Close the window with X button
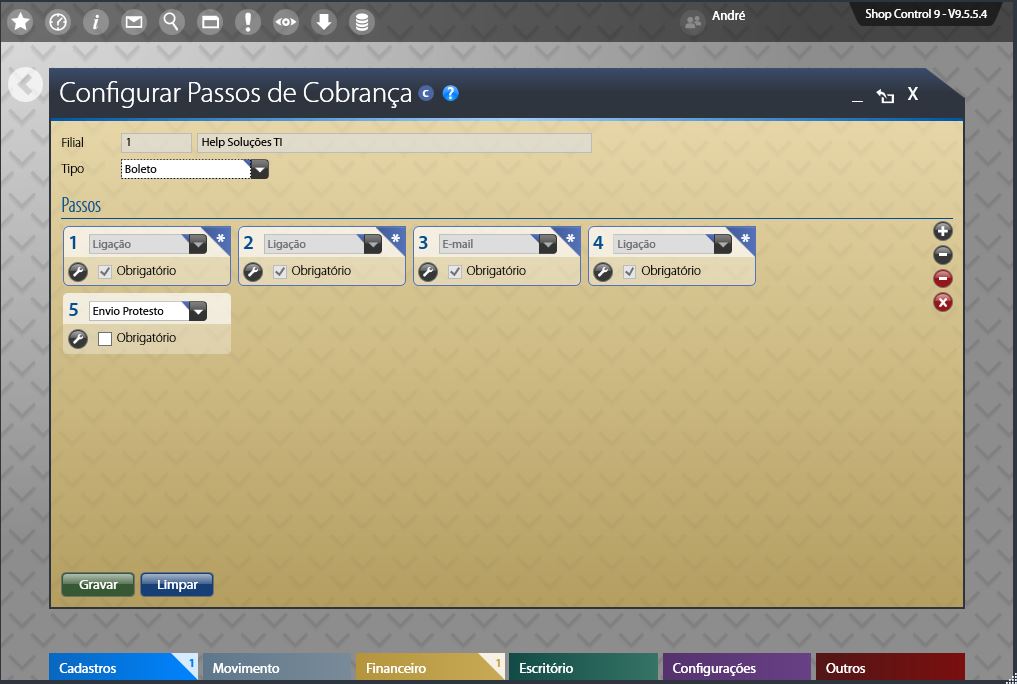Image resolution: width=1017 pixels, height=684 pixels. (913, 95)
